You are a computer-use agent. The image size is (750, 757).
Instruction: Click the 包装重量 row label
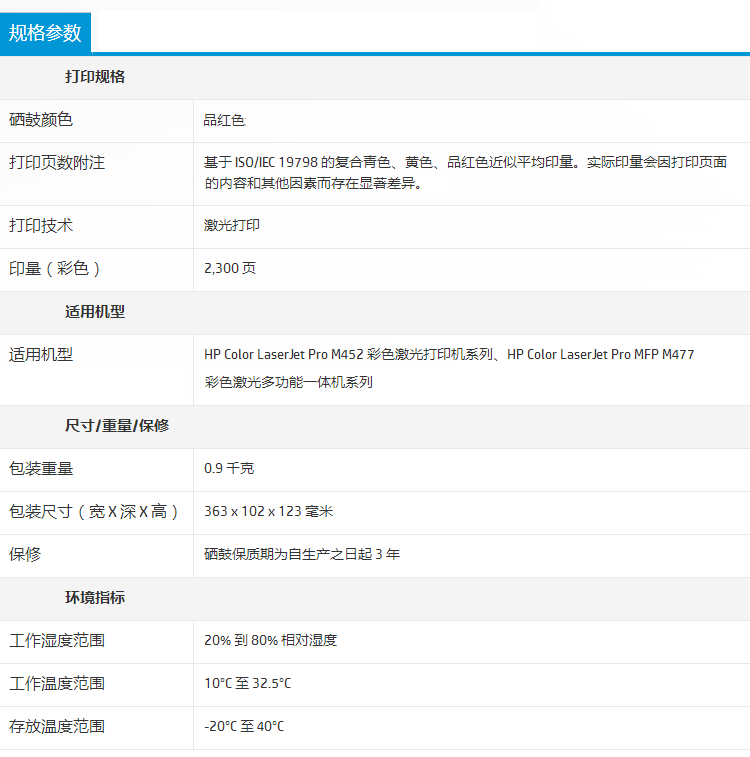(41, 468)
